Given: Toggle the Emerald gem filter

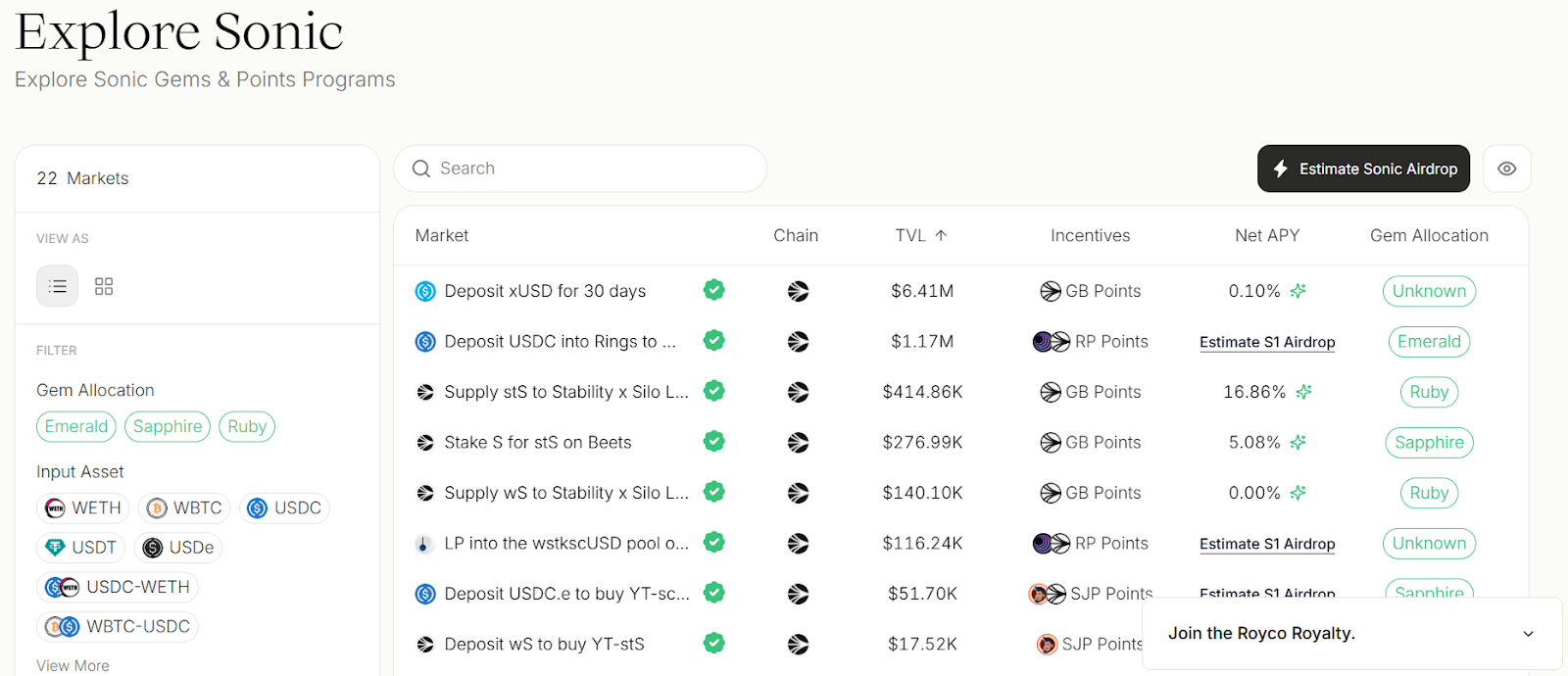Looking at the screenshot, I should [x=76, y=426].
